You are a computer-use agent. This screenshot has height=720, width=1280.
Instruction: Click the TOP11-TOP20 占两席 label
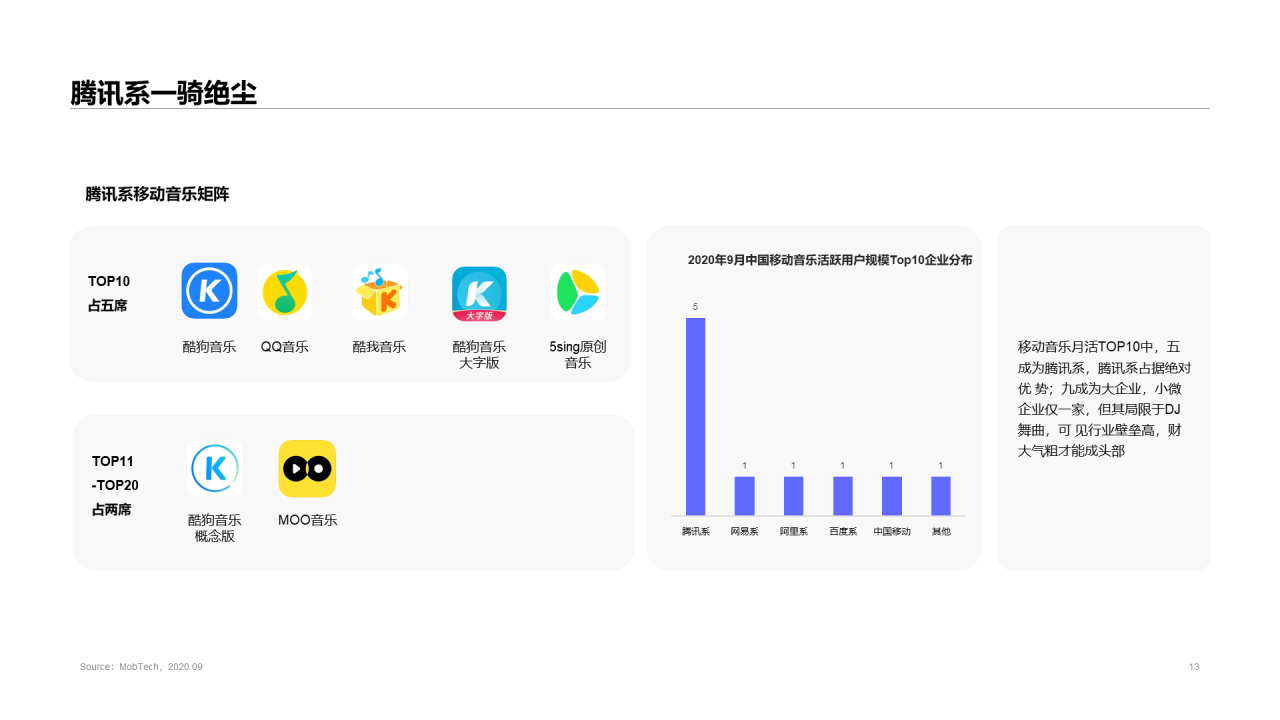115,485
